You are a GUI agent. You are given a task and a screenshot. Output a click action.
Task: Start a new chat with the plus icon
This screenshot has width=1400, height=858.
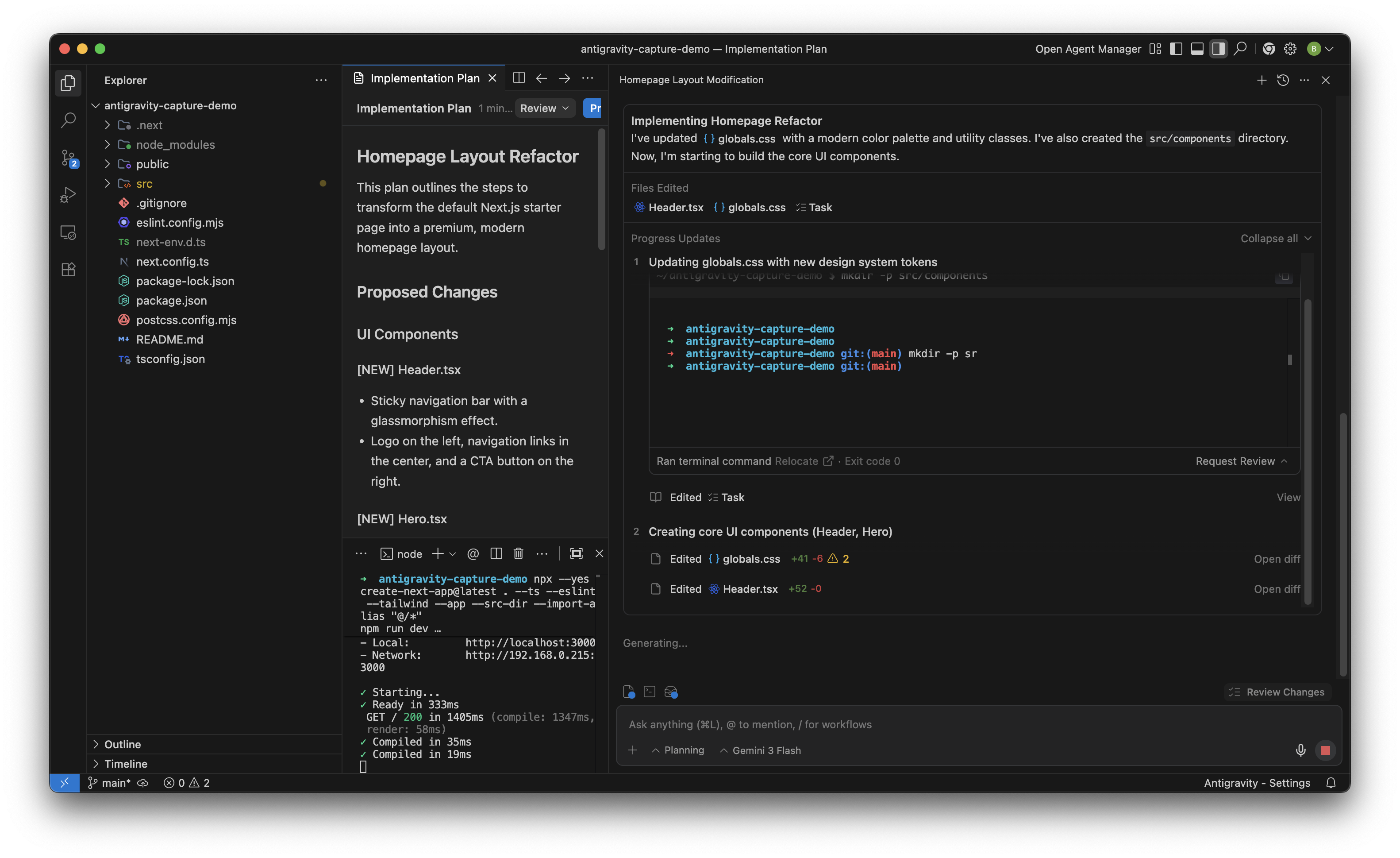tap(1262, 80)
